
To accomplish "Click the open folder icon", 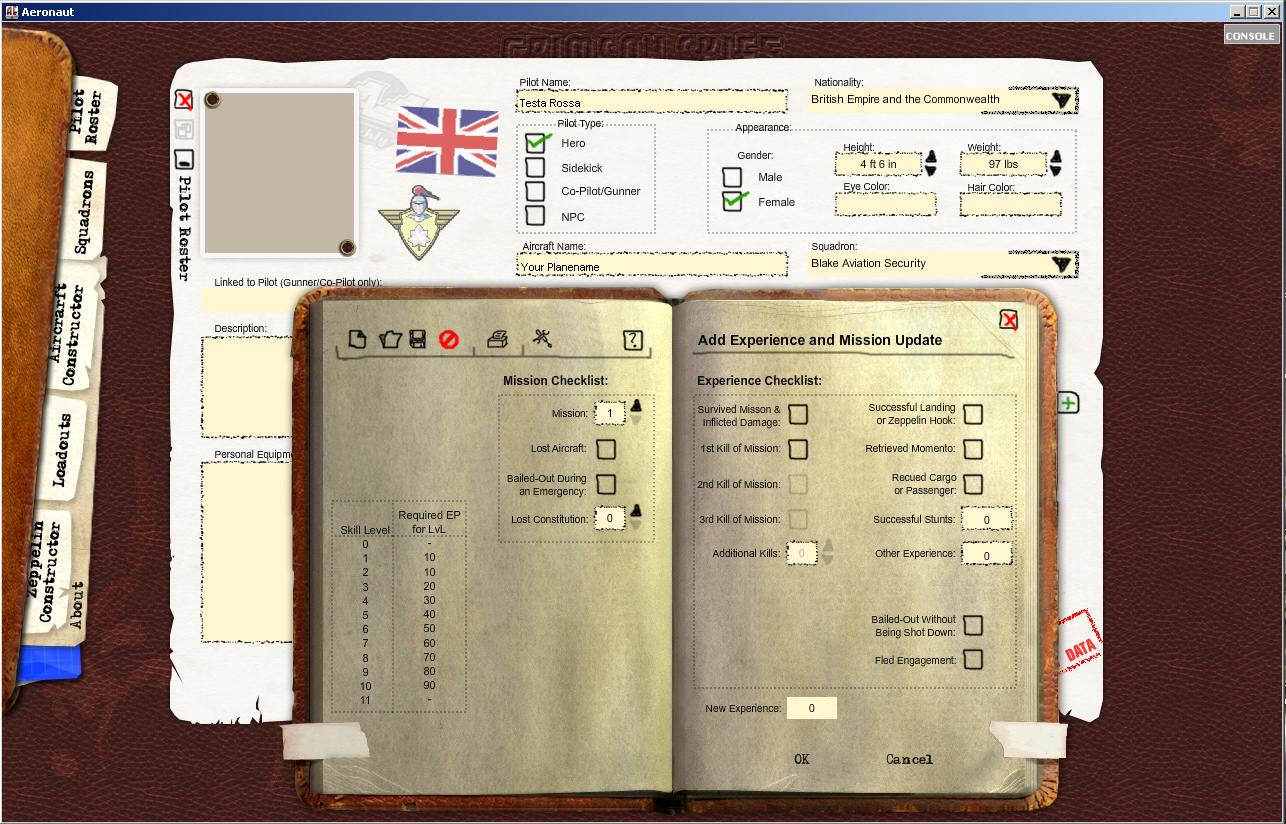I will click(x=390, y=340).
